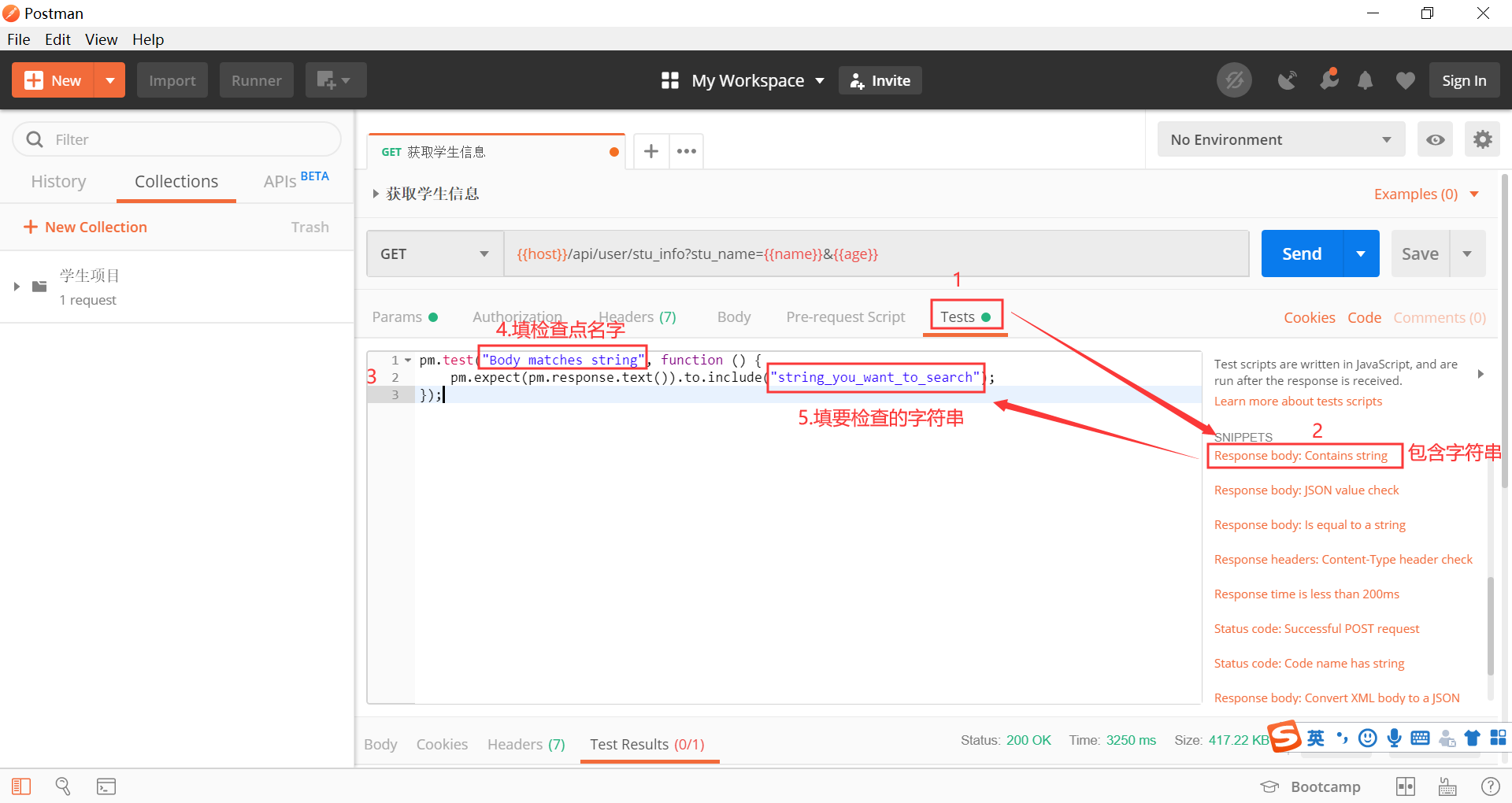The image size is (1512, 803).
Task: Toggle the sidebar icon in status bar
Action: pos(21,786)
